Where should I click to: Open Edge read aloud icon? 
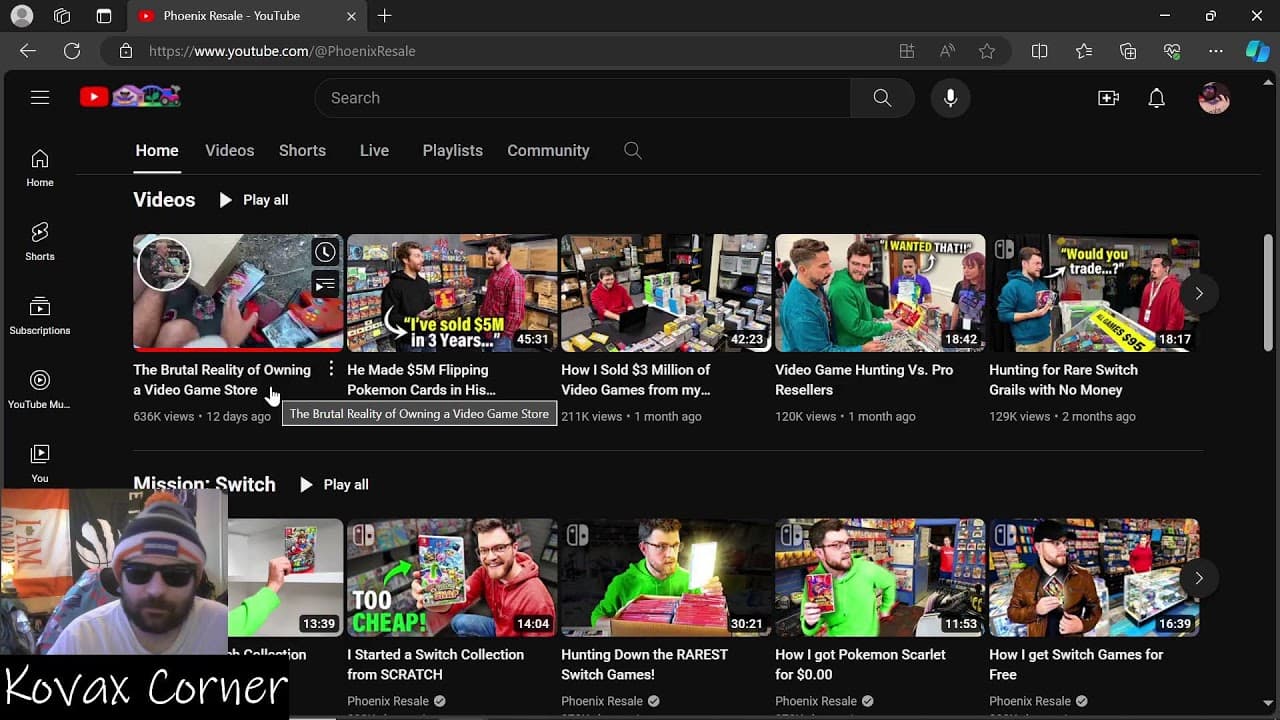point(947,51)
